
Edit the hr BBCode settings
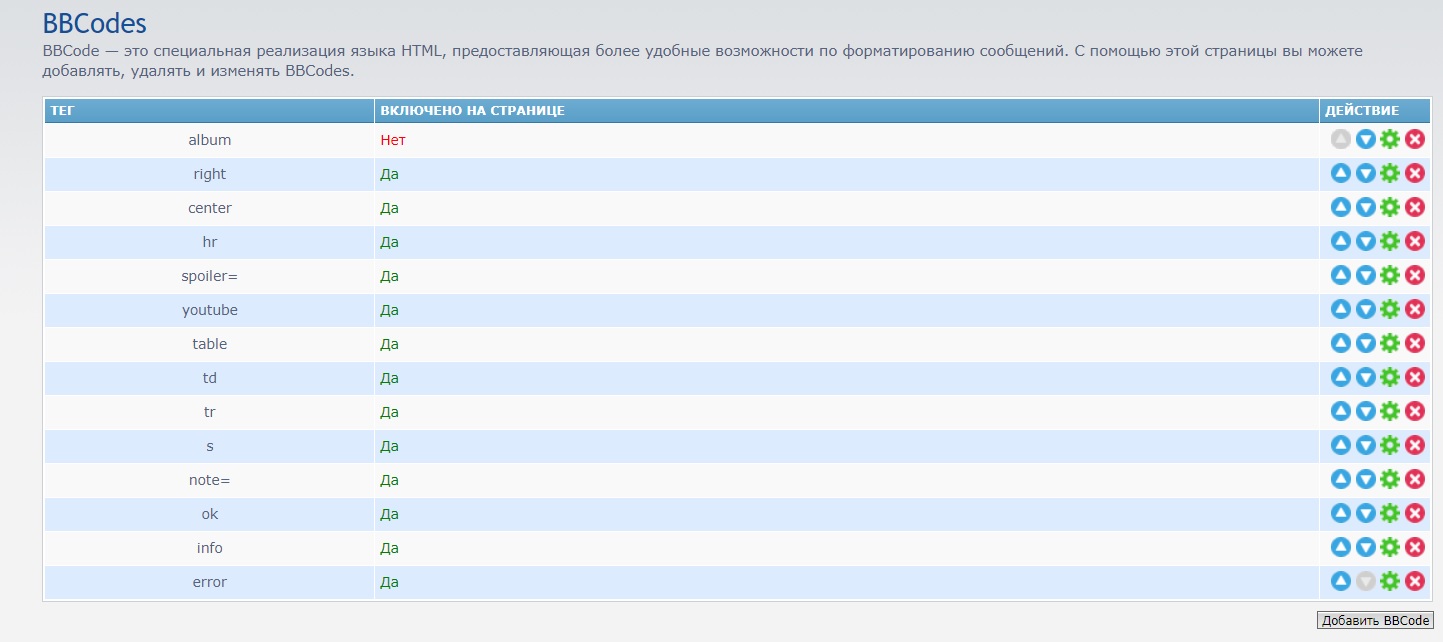(x=1390, y=242)
